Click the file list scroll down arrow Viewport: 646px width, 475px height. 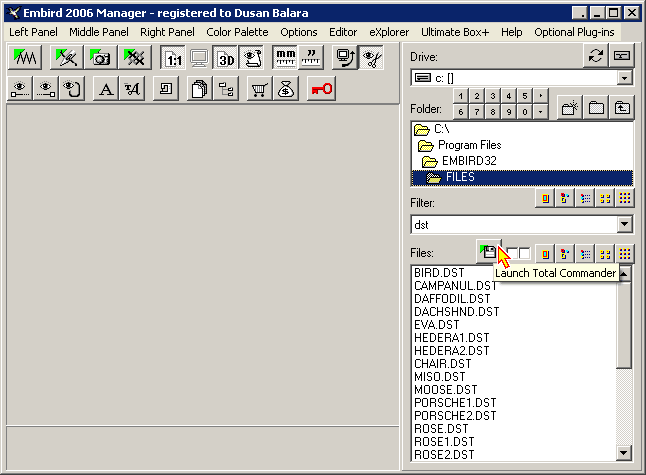pos(625,453)
